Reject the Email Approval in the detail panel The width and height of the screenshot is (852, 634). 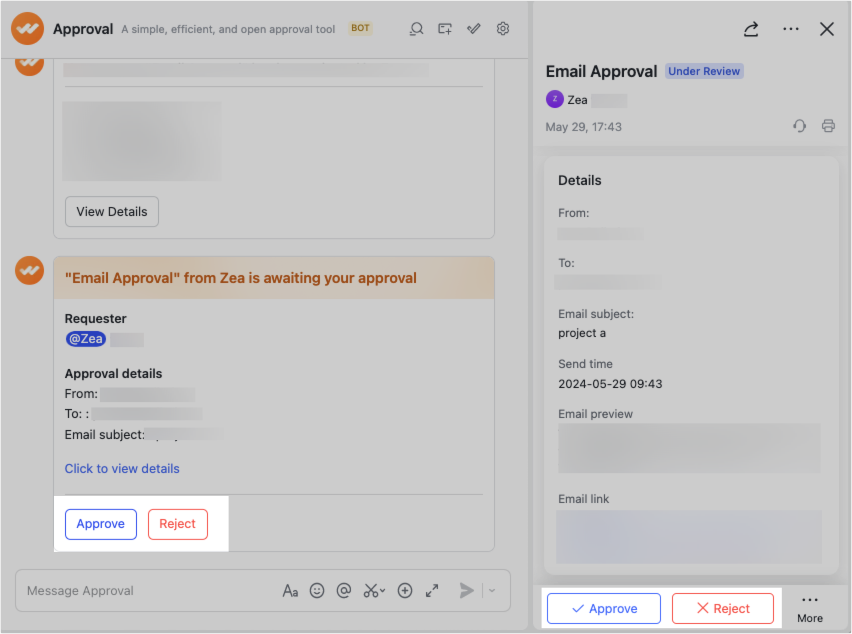[722, 608]
